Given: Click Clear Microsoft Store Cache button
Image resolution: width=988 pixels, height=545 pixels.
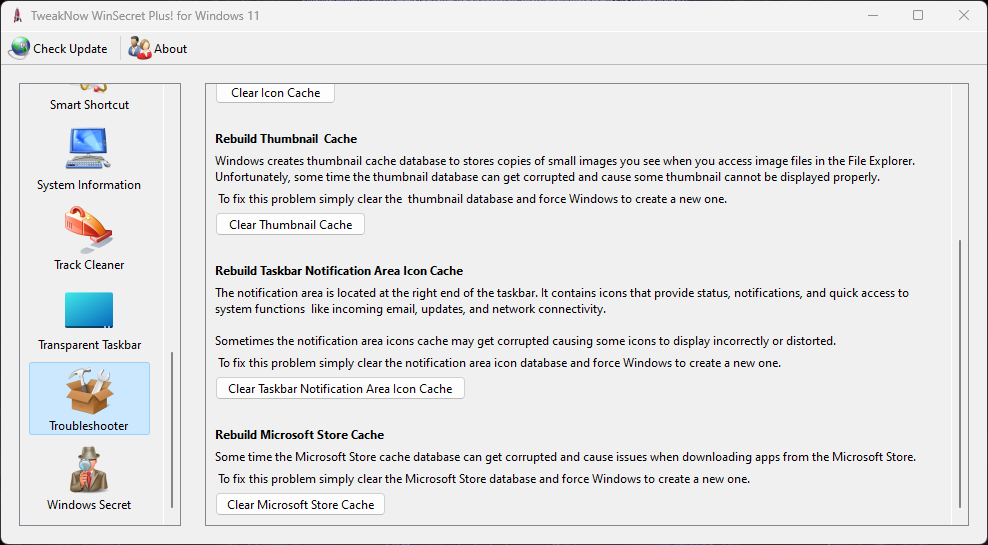Looking at the screenshot, I should 301,504.
